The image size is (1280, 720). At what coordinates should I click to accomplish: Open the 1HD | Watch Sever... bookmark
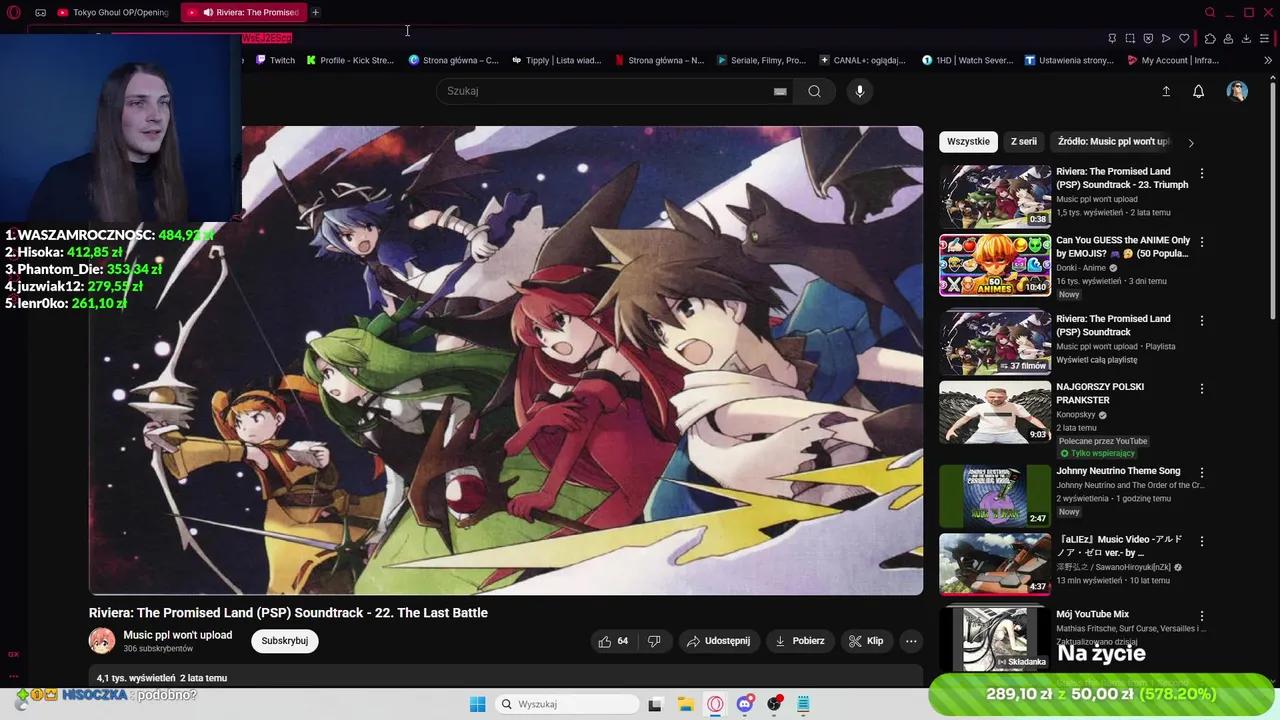967,60
